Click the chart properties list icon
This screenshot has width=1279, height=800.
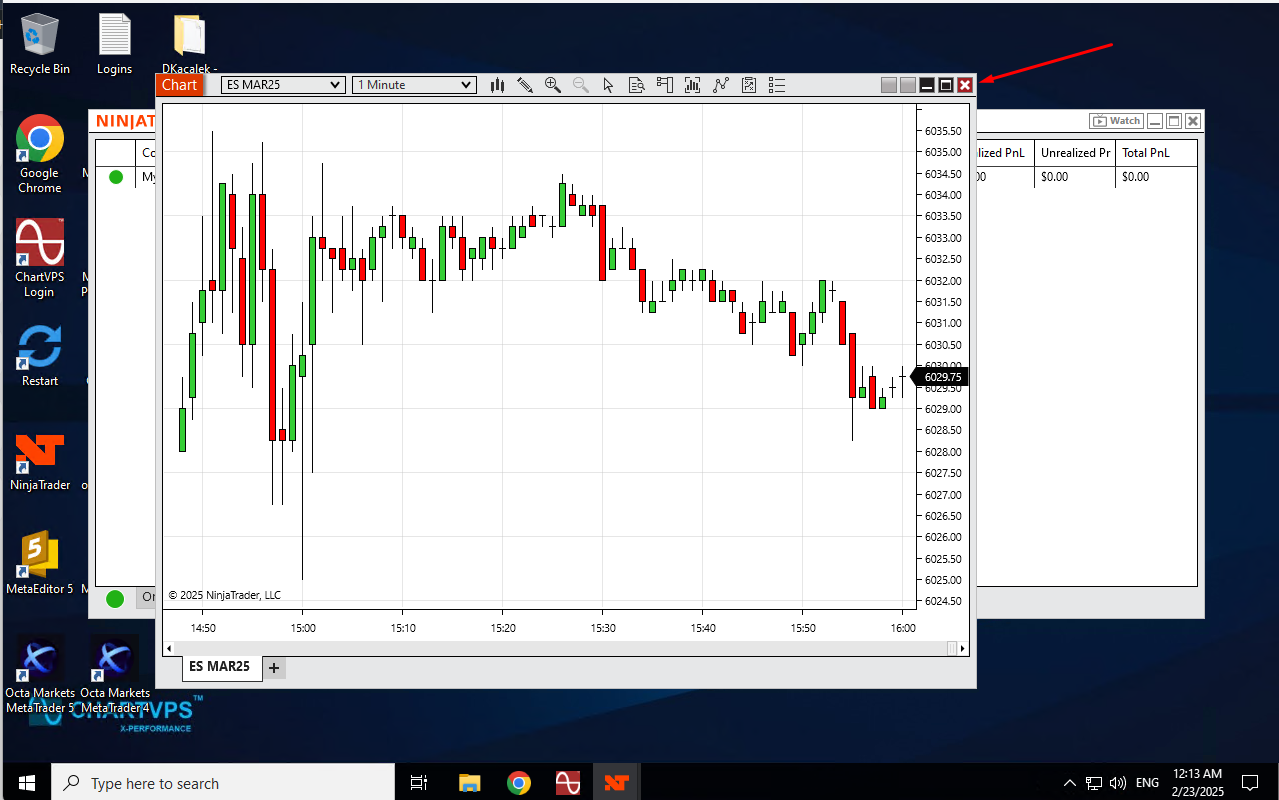click(x=777, y=85)
